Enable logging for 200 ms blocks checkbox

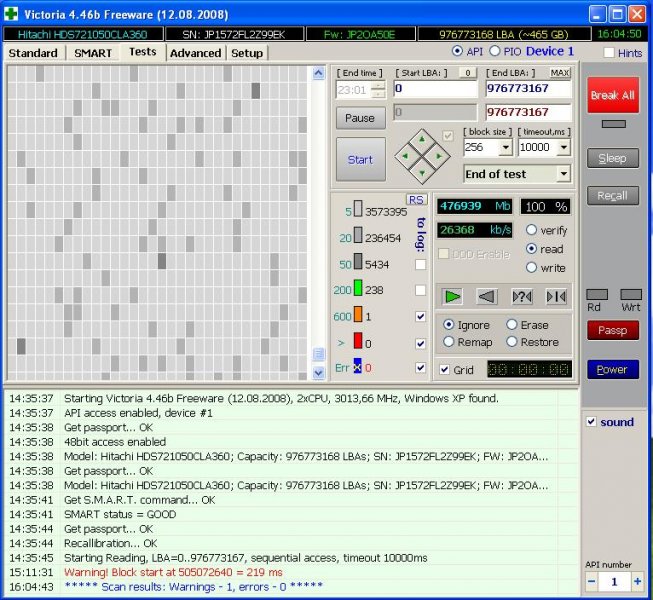(420, 291)
